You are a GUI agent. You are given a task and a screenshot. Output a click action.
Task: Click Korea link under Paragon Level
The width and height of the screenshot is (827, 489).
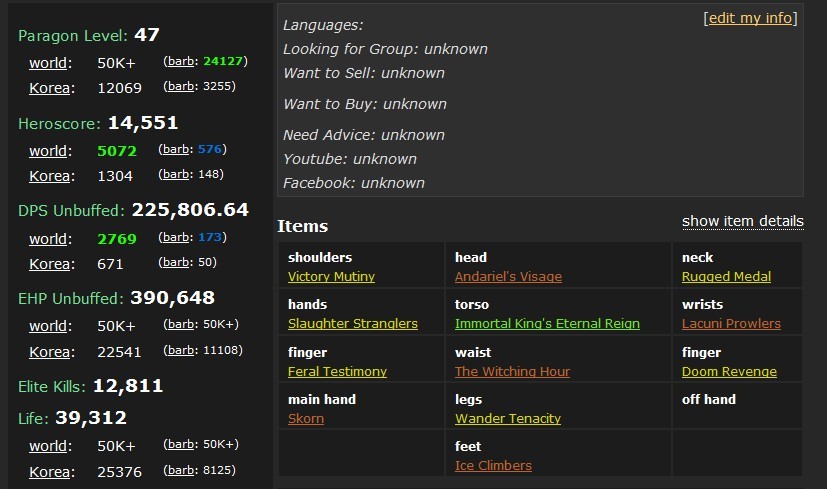(x=50, y=88)
